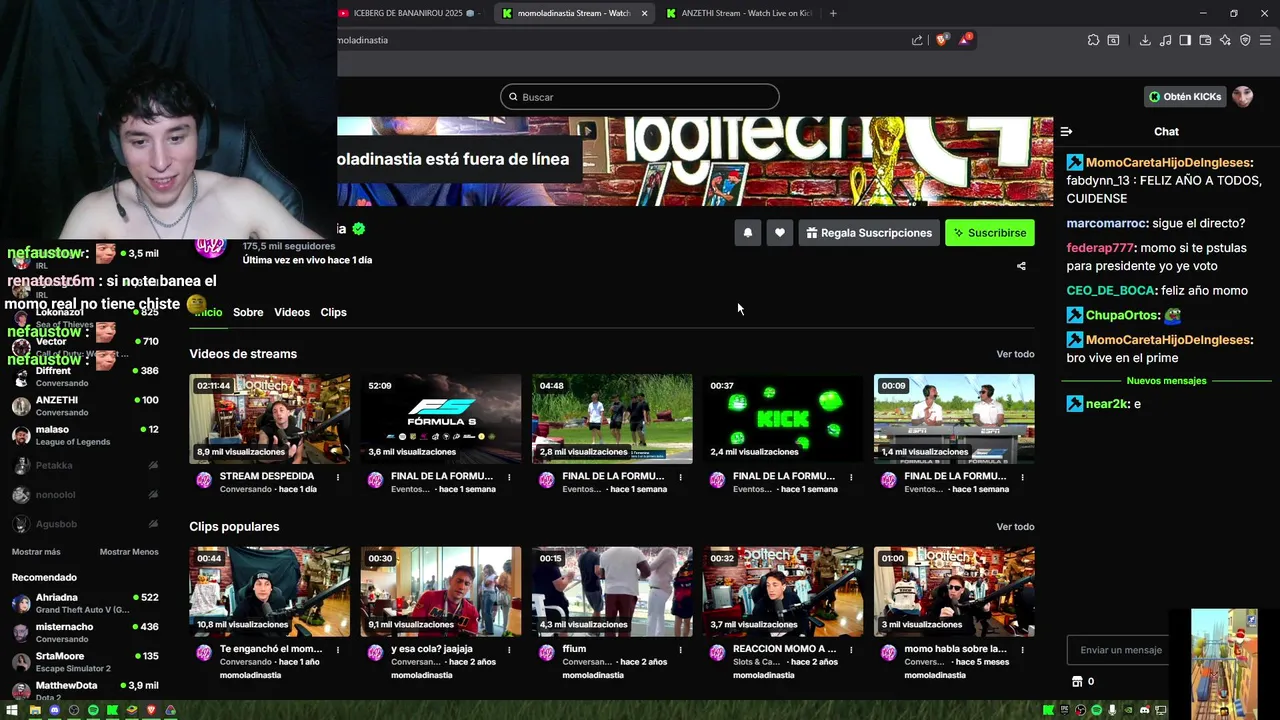This screenshot has width=1280, height=720.
Task: Open the user profile avatar menu
Action: pos(1242,97)
